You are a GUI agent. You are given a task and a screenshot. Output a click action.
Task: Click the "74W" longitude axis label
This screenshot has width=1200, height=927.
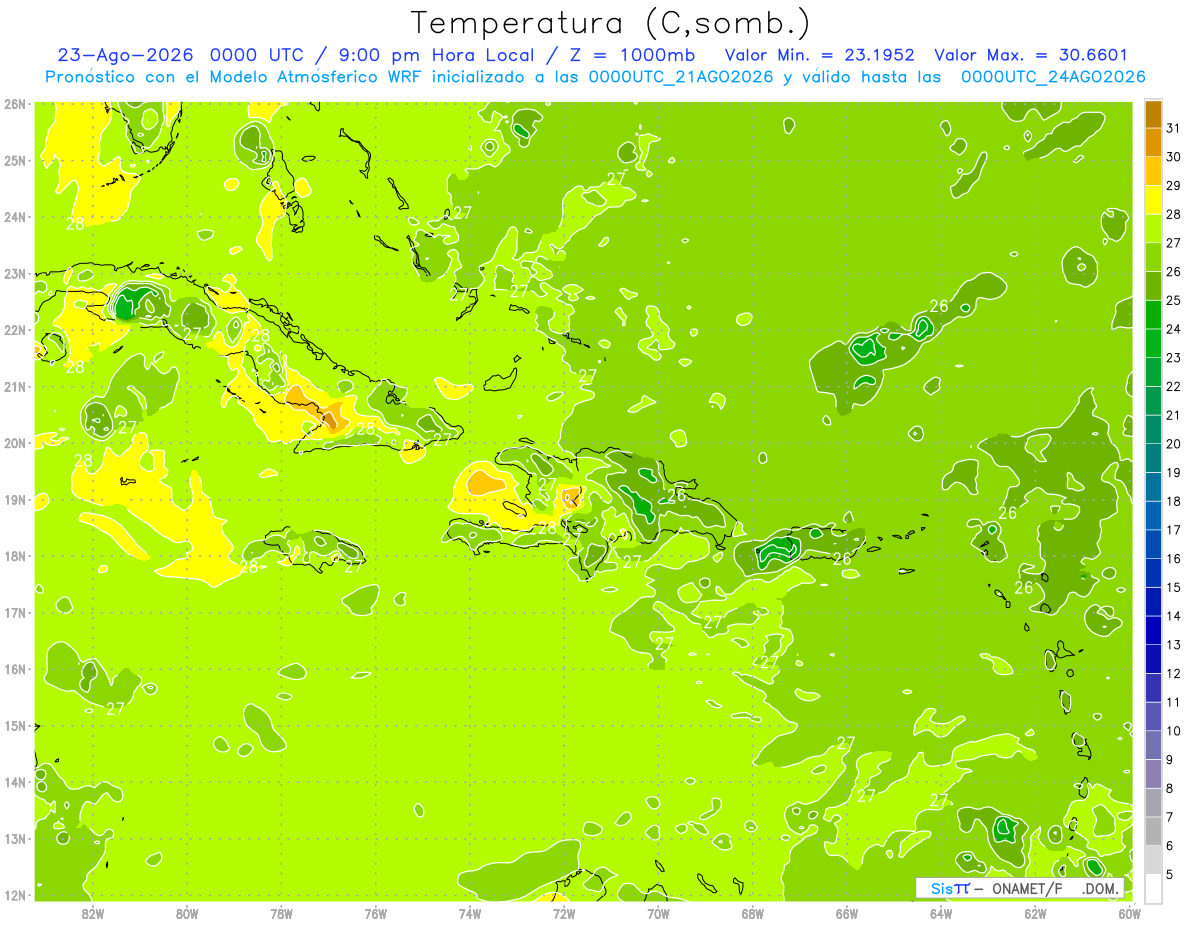coord(470,913)
